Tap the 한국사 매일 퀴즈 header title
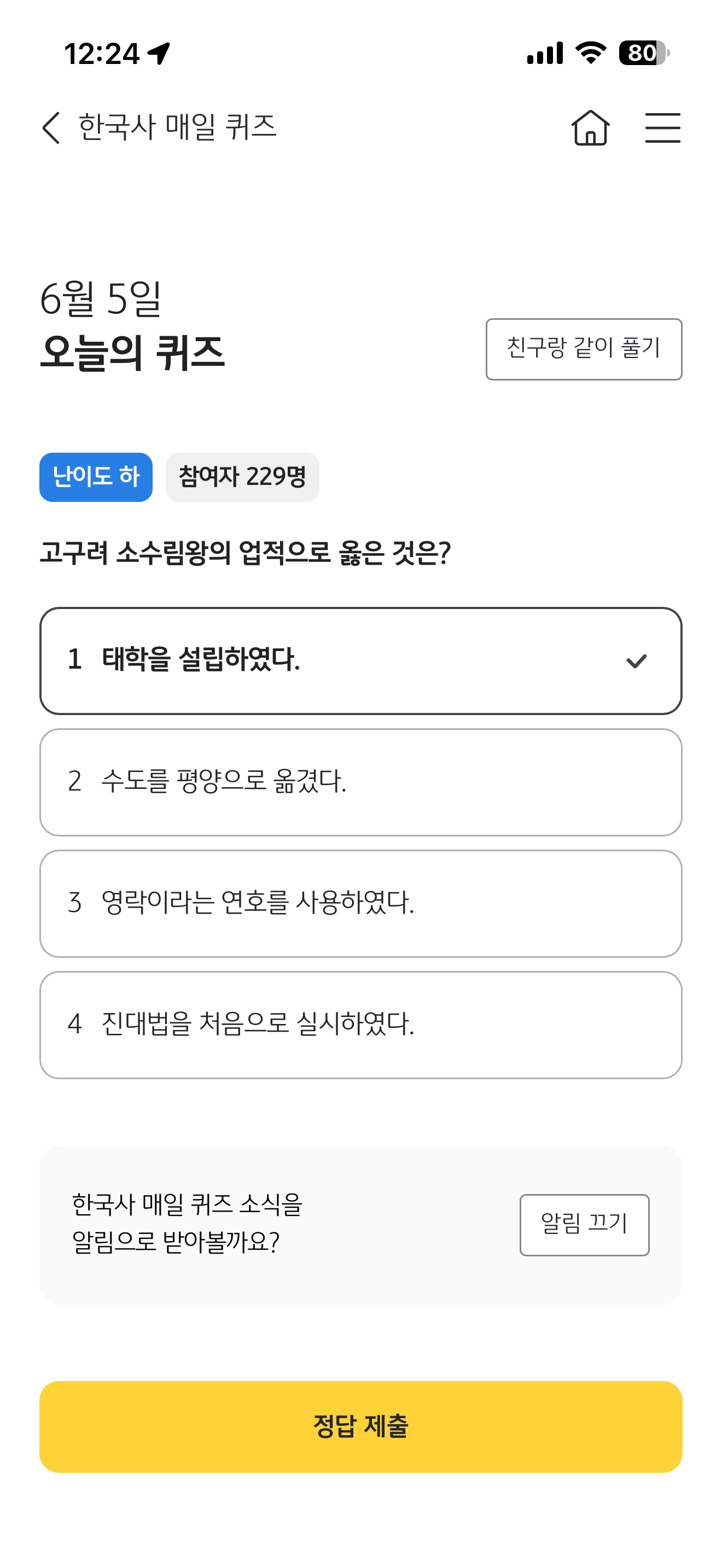The height and width of the screenshot is (1568, 722). click(x=178, y=128)
